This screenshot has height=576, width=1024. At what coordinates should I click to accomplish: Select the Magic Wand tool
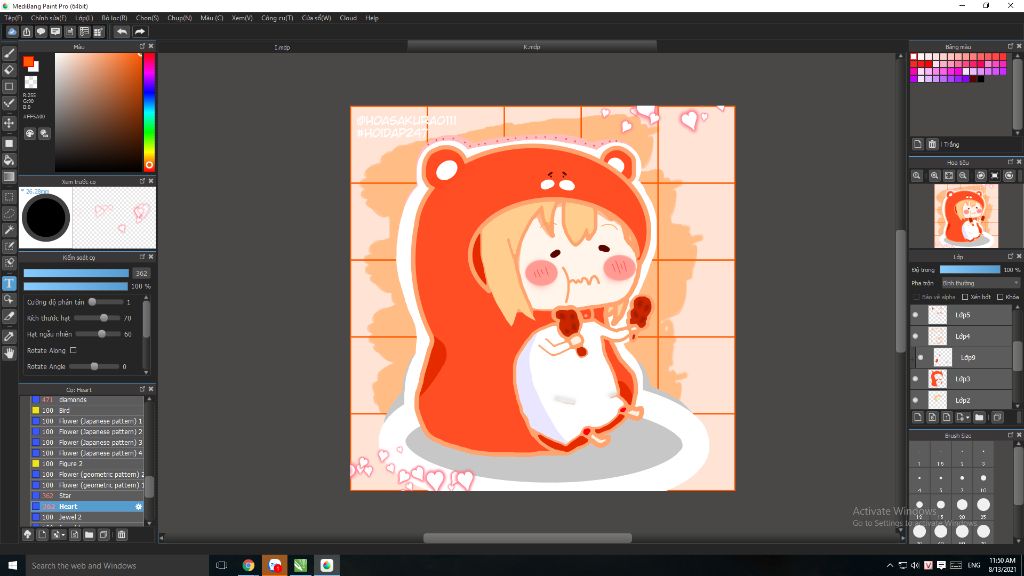pyautogui.click(x=9, y=230)
